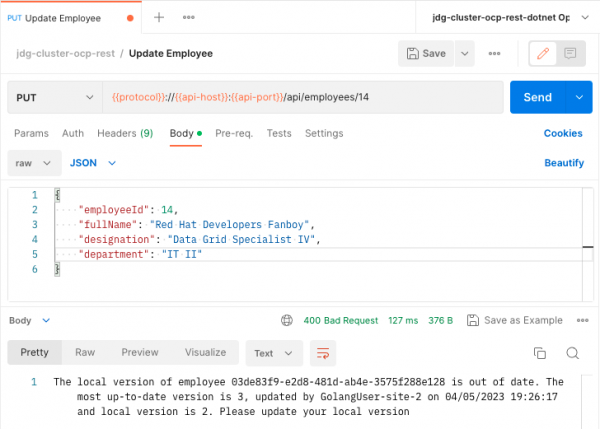Open the Text response format dropdown
Image resolution: width=600 pixels, height=429 pixels.
tap(275, 353)
